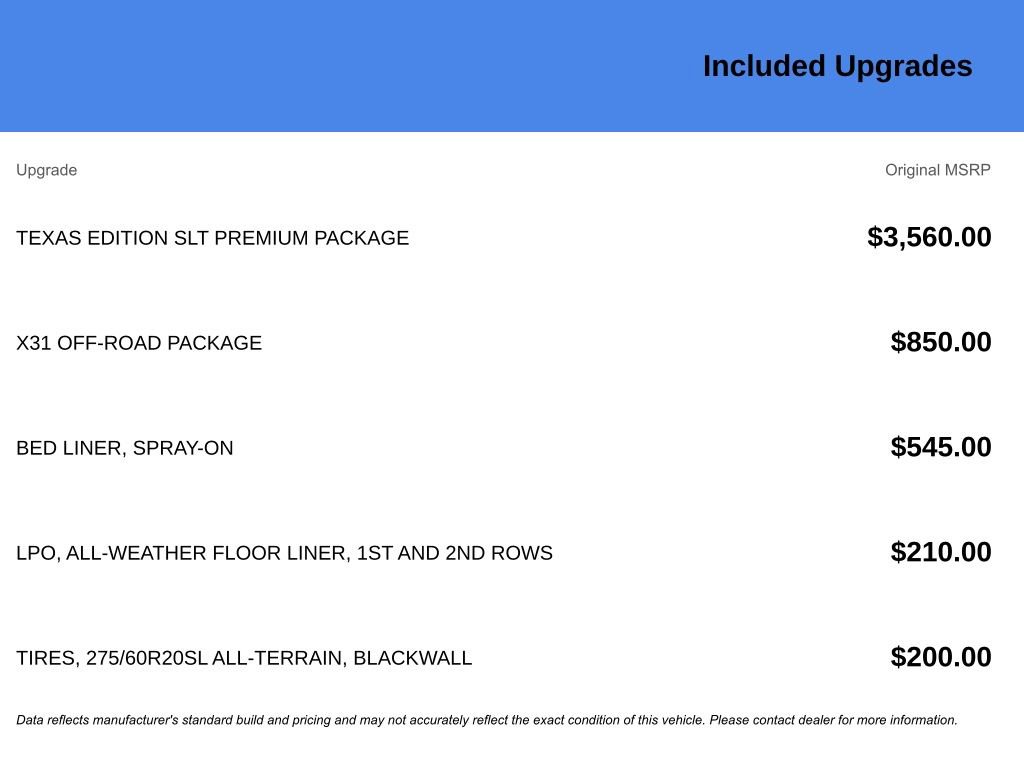
Task: Click the $200.00 price
Action: pos(941,657)
